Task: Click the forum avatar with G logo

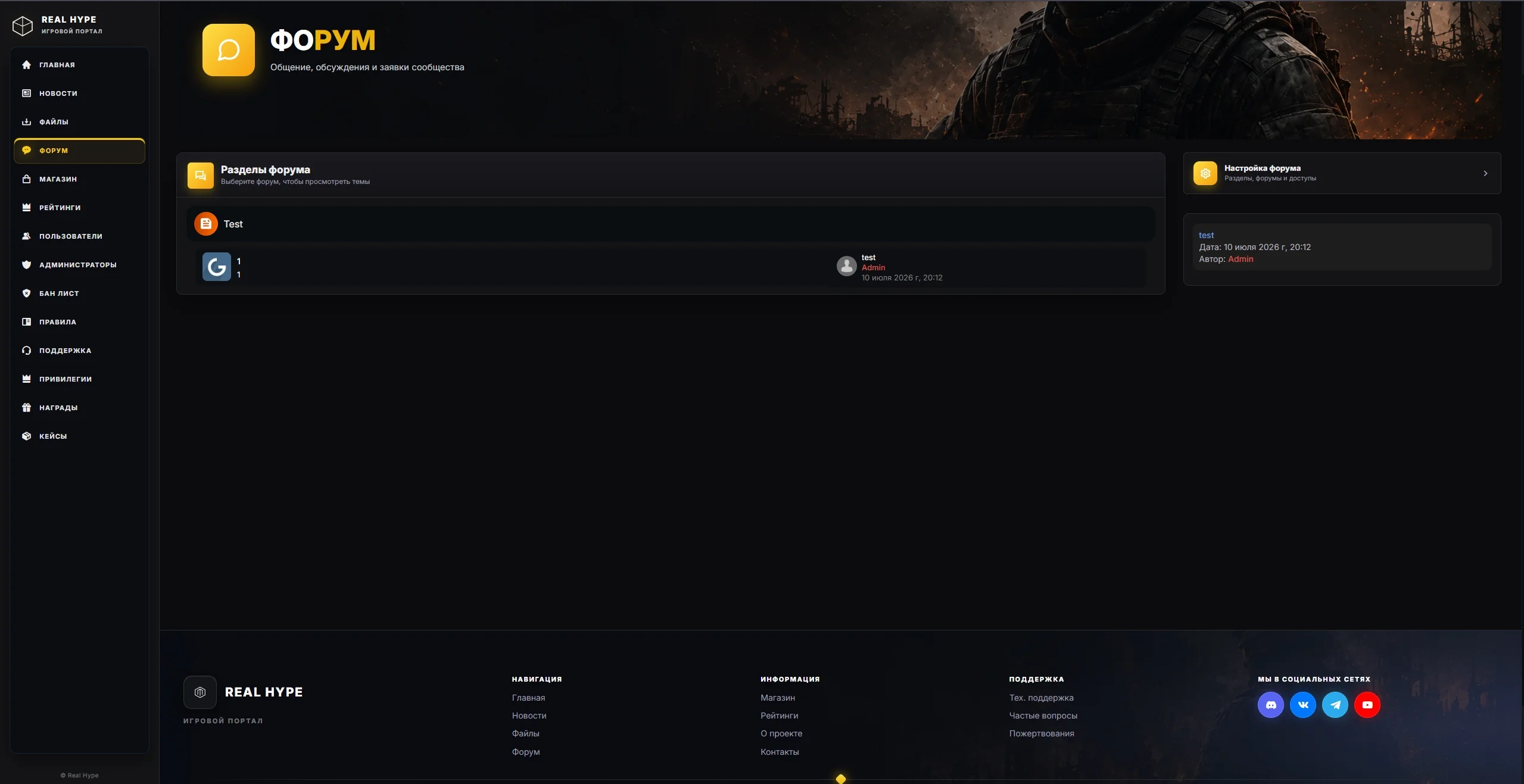Action: pyautogui.click(x=217, y=267)
